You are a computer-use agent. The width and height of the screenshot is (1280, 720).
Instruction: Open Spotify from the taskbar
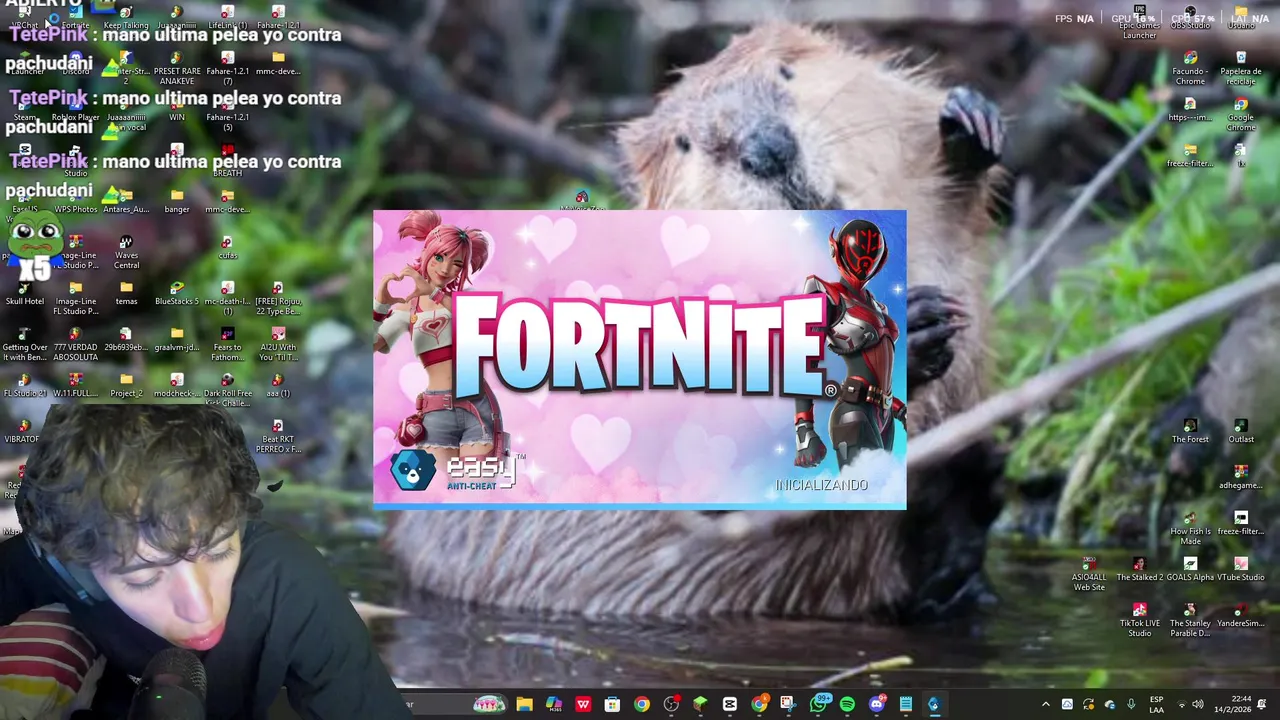click(x=847, y=704)
